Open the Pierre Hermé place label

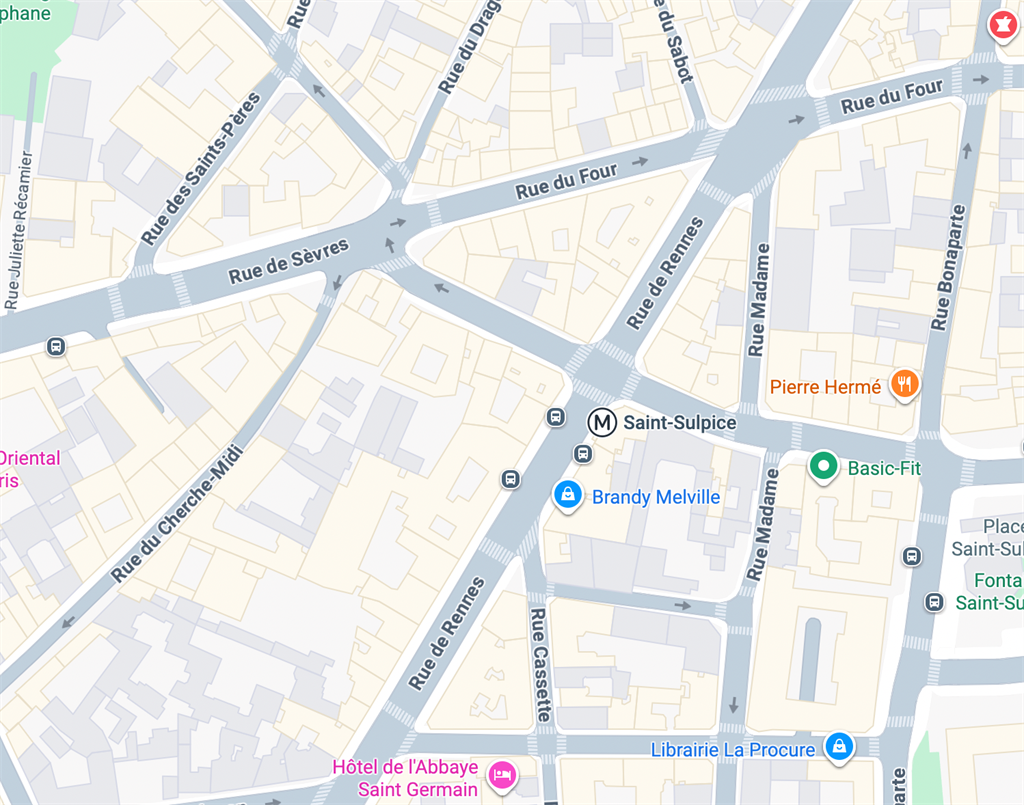(x=825, y=387)
